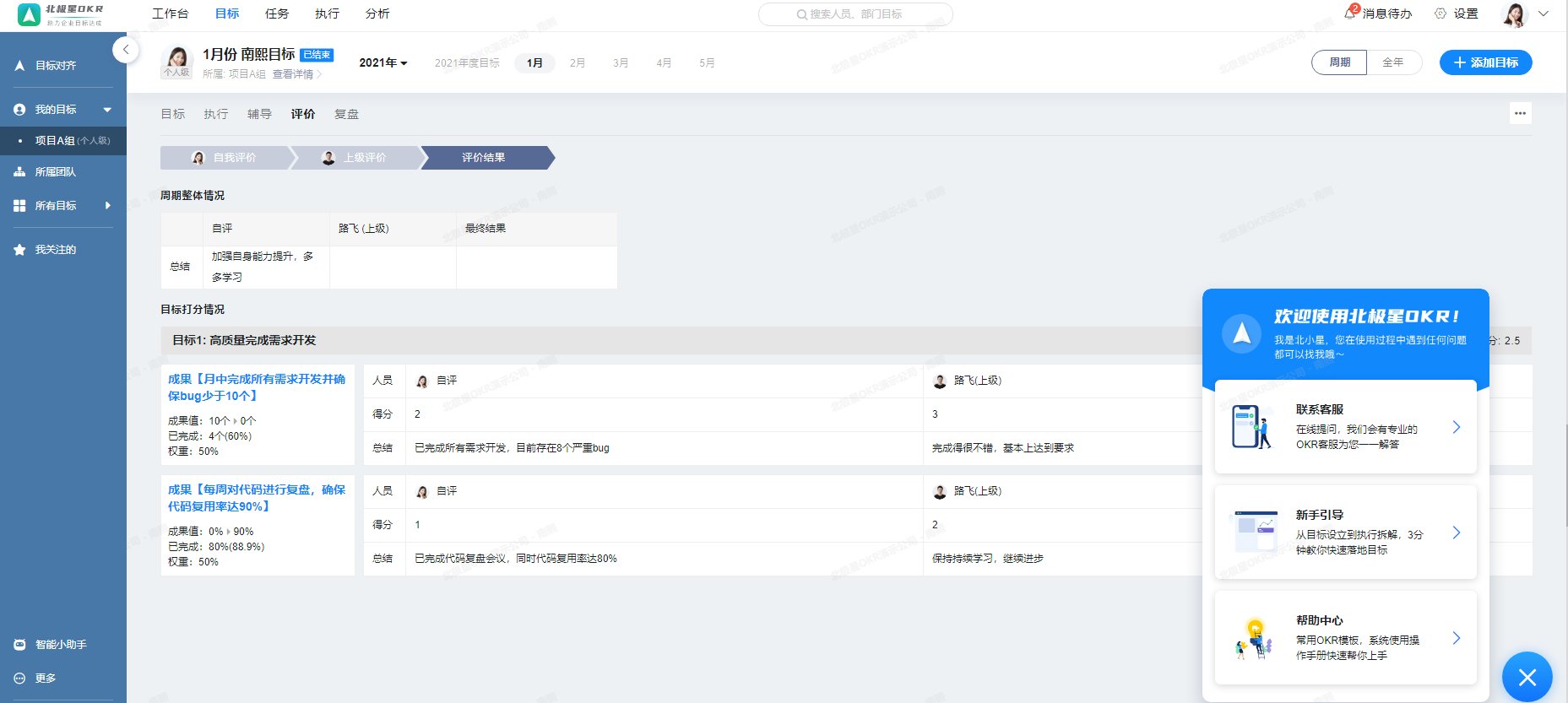This screenshot has width=1568, height=703.
Task: Collapse the sidebar with the arrow button
Action: click(x=126, y=50)
